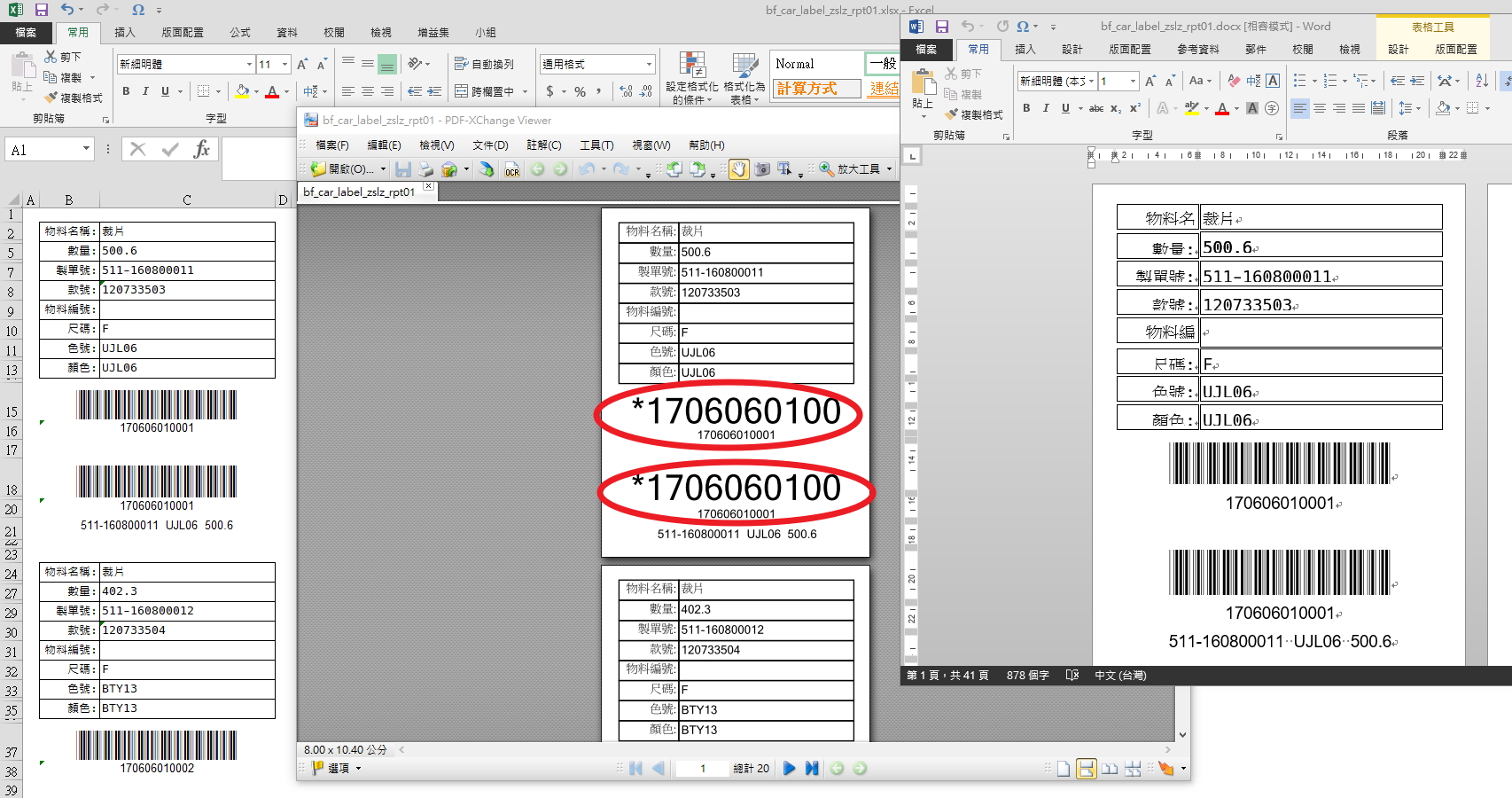Image resolution: width=1512 pixels, height=798 pixels.
Task: Click Word's sort A-Z icon
Action: tap(1482, 81)
